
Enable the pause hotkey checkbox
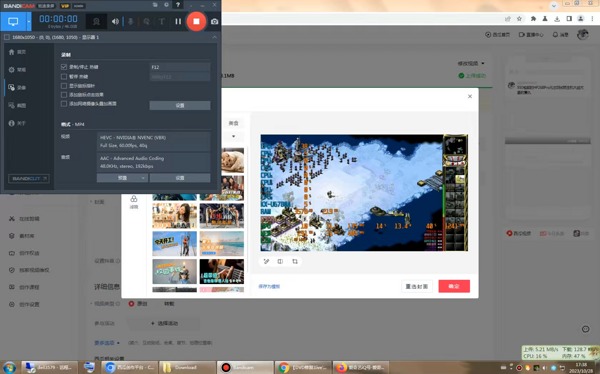(64, 77)
